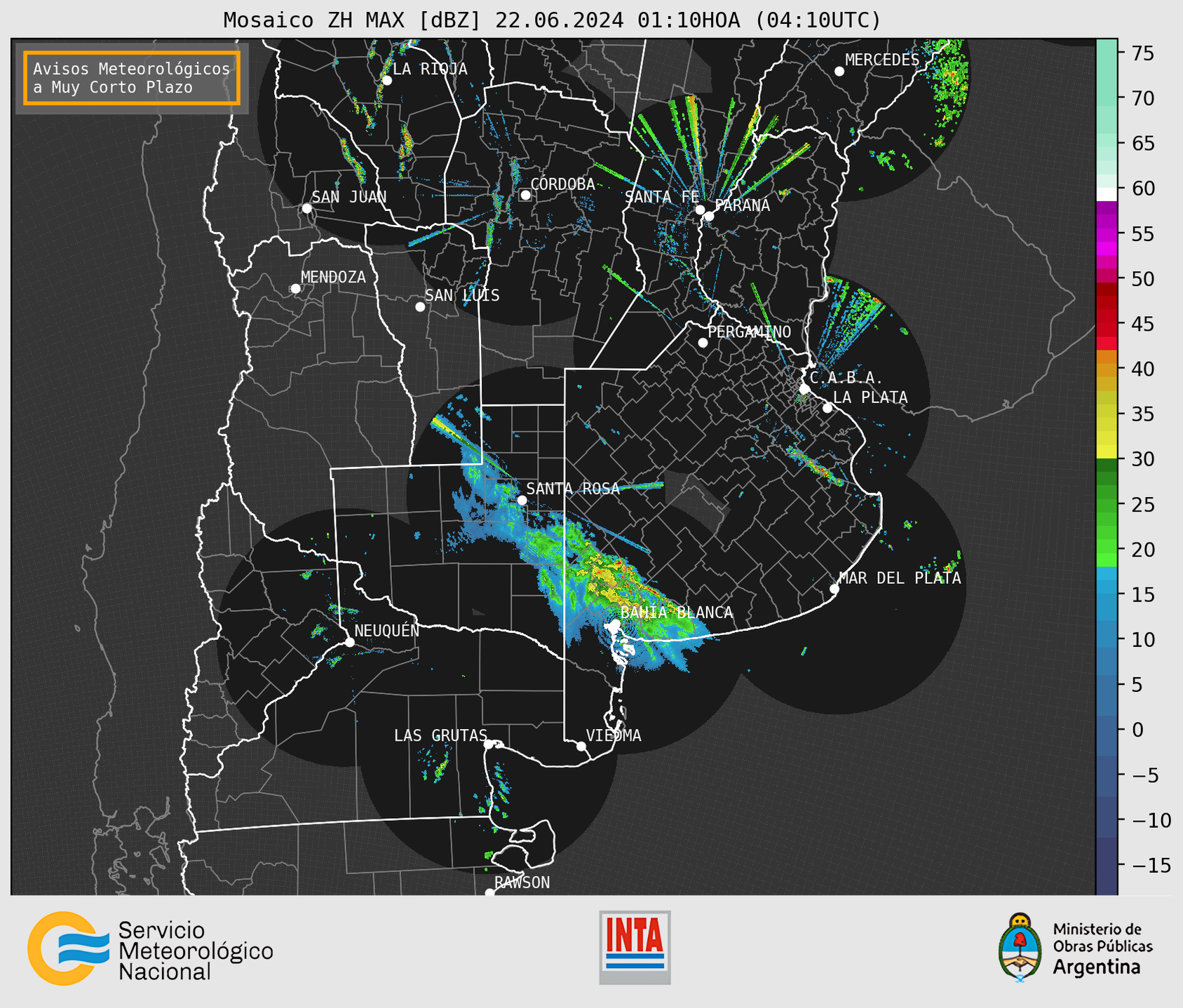1183x1008 pixels.
Task: Click the Córdoba city marker dot
Action: click(x=525, y=195)
